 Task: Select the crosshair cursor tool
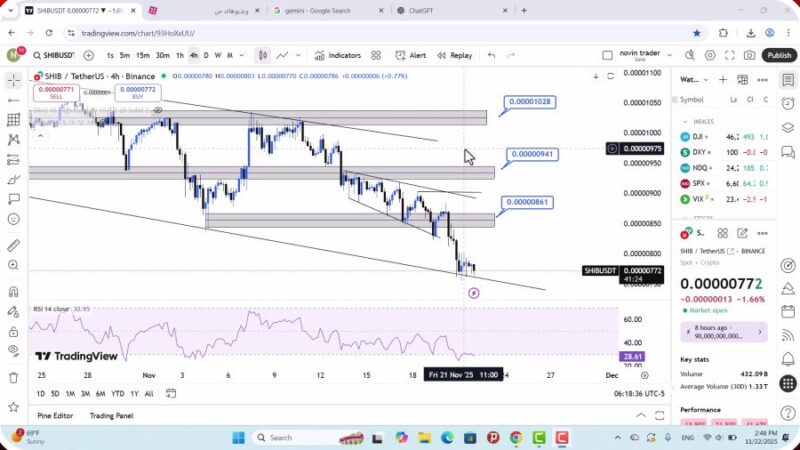(x=13, y=79)
